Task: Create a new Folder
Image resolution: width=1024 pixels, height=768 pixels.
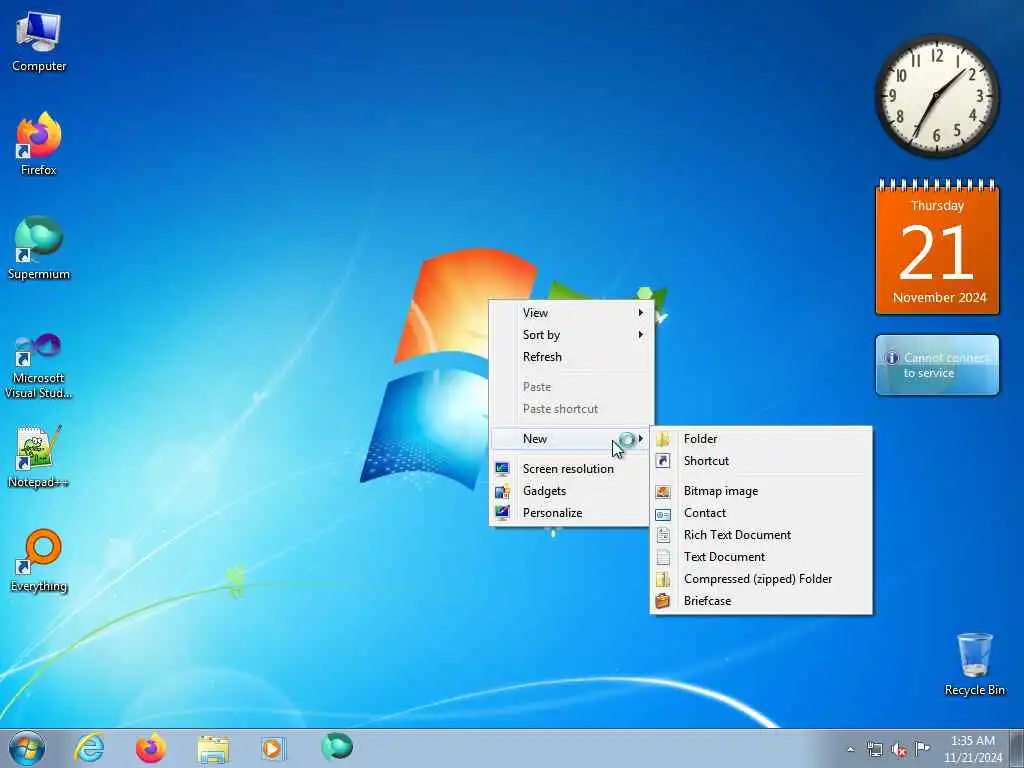Action: (x=761, y=439)
